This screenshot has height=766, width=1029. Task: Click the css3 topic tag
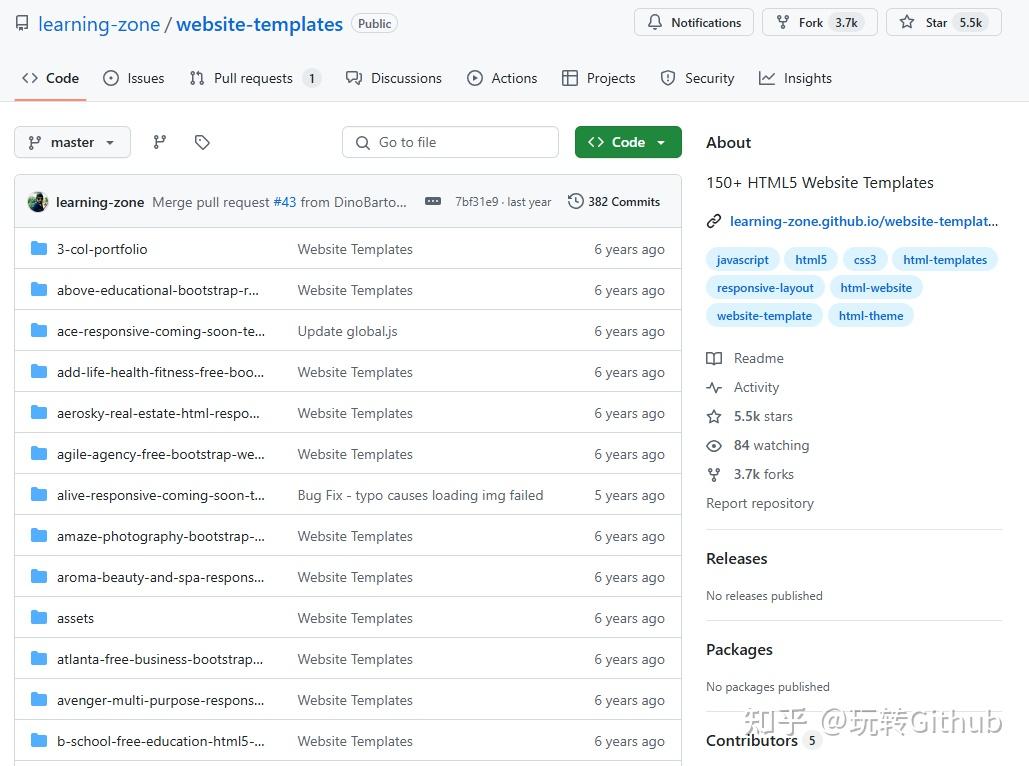click(865, 260)
